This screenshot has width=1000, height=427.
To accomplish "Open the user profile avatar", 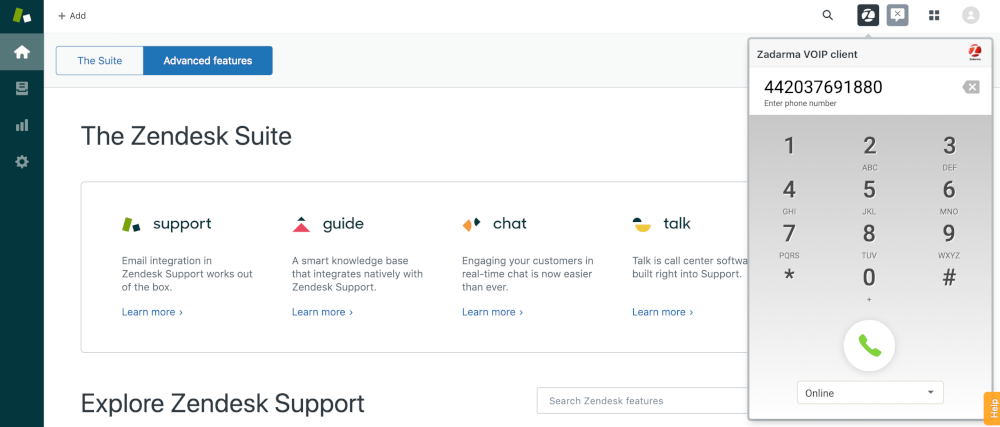I will [970, 15].
